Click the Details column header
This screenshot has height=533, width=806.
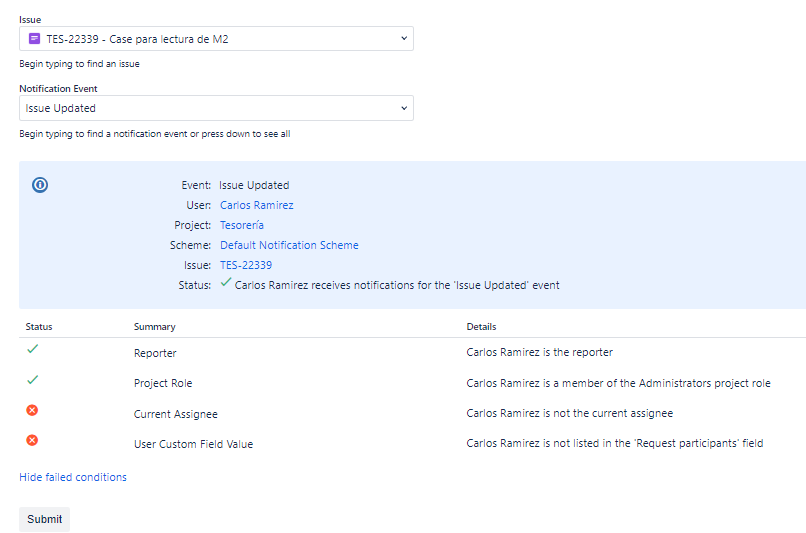point(481,327)
